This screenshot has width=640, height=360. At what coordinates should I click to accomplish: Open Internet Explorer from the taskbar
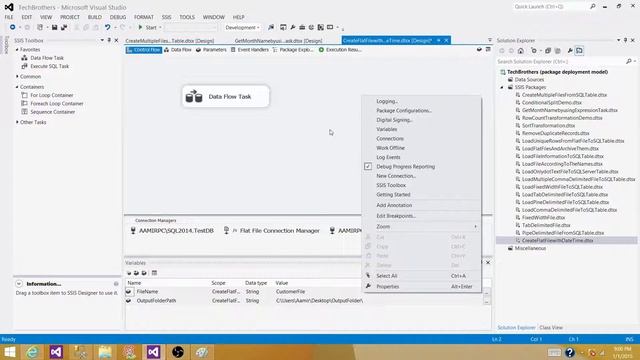click(32, 352)
